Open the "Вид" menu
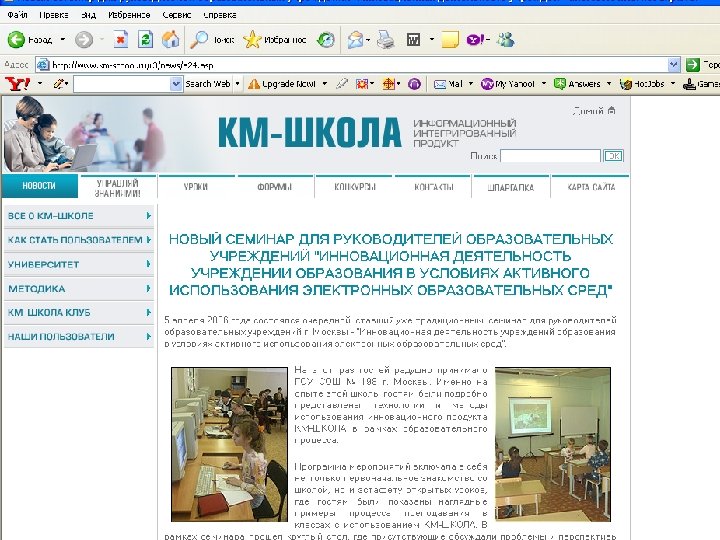Screen dimensions: 720x540 (89, 15)
